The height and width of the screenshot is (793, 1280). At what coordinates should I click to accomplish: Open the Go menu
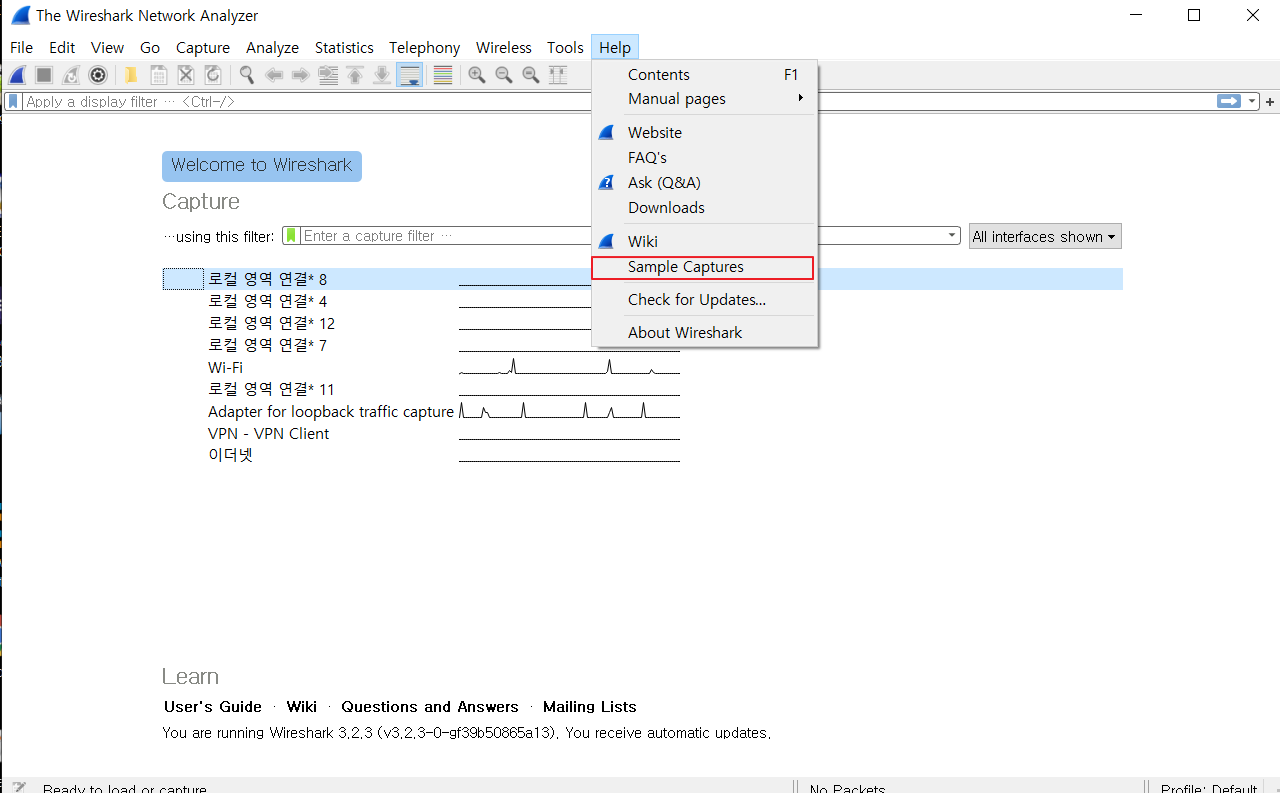click(x=150, y=47)
